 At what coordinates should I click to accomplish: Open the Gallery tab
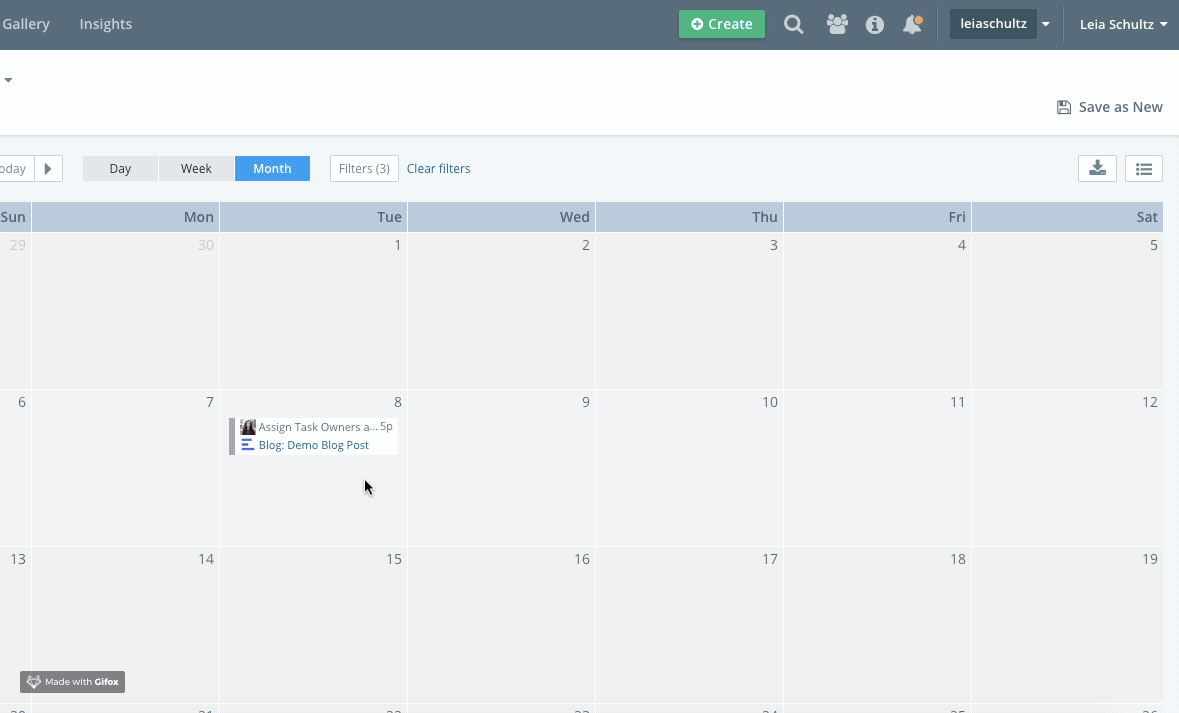pyautogui.click(x=26, y=24)
